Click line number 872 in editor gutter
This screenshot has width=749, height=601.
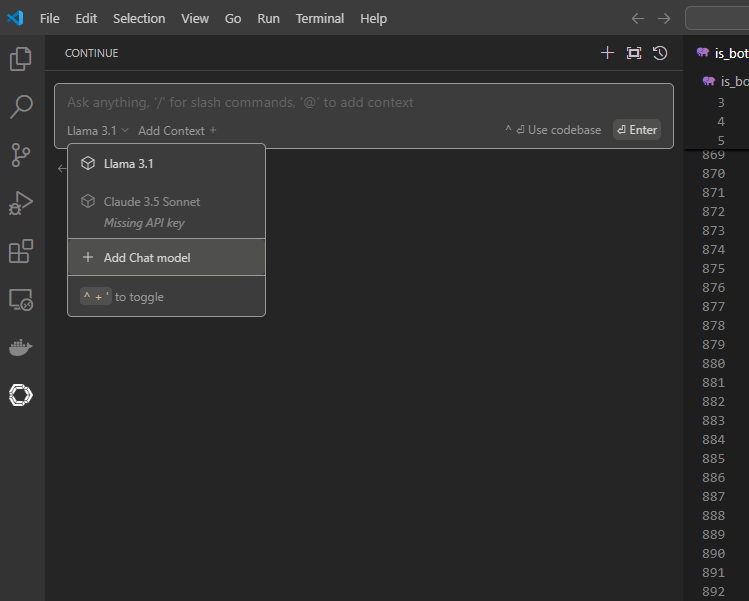coord(713,212)
